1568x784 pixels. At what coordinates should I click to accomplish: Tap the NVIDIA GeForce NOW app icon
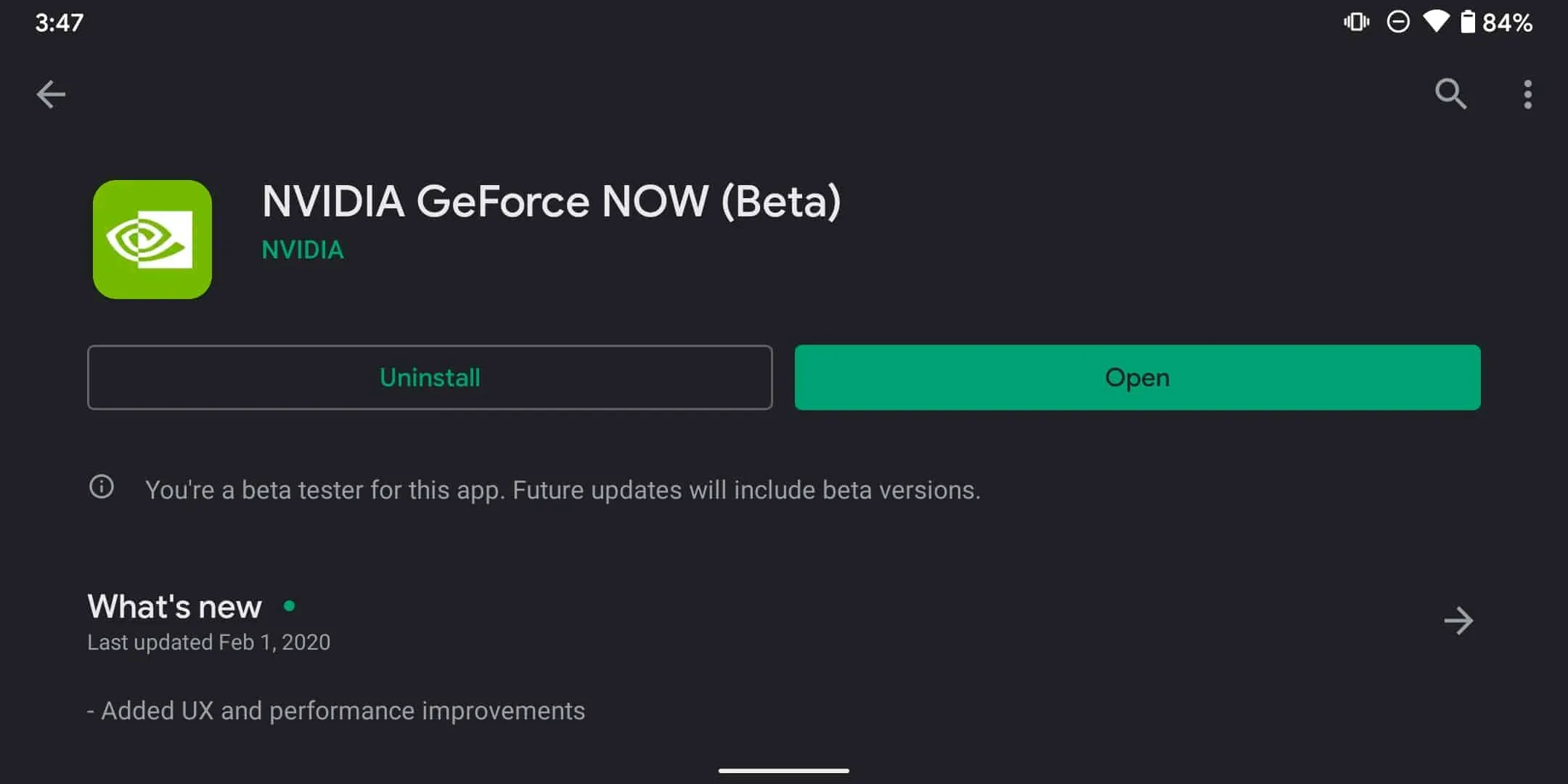pos(152,240)
